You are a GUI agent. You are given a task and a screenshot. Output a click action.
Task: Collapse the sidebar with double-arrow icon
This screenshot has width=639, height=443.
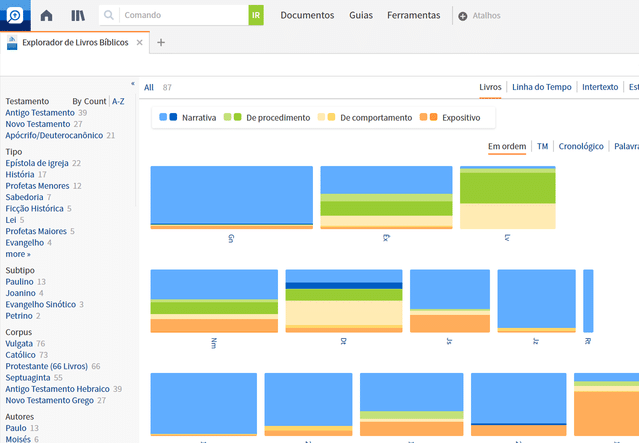pos(133,84)
